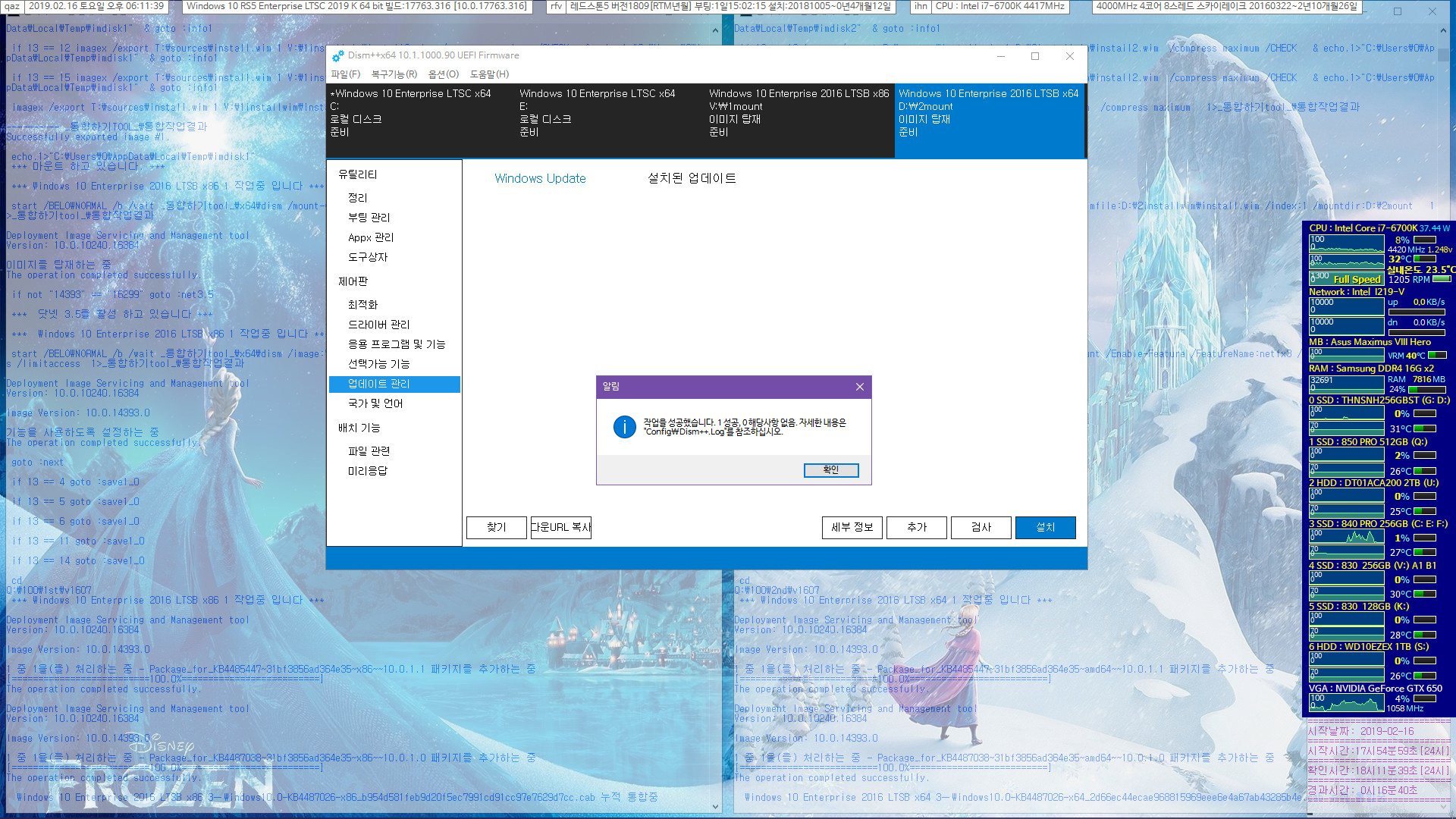Screen dimensions: 1456x819
Task: Select the 2016 LTSB x86 V:\1mount image
Action: (x=800, y=121)
